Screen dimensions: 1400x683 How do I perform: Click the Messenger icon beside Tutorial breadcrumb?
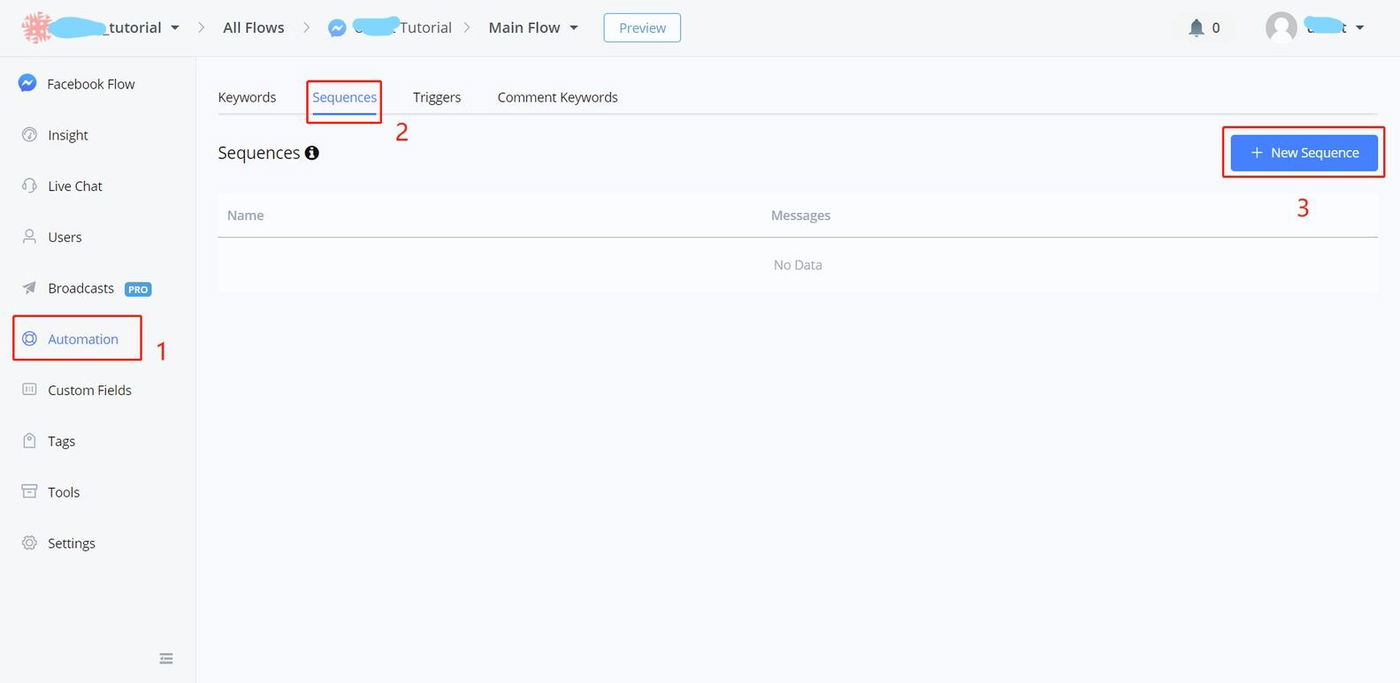(338, 28)
